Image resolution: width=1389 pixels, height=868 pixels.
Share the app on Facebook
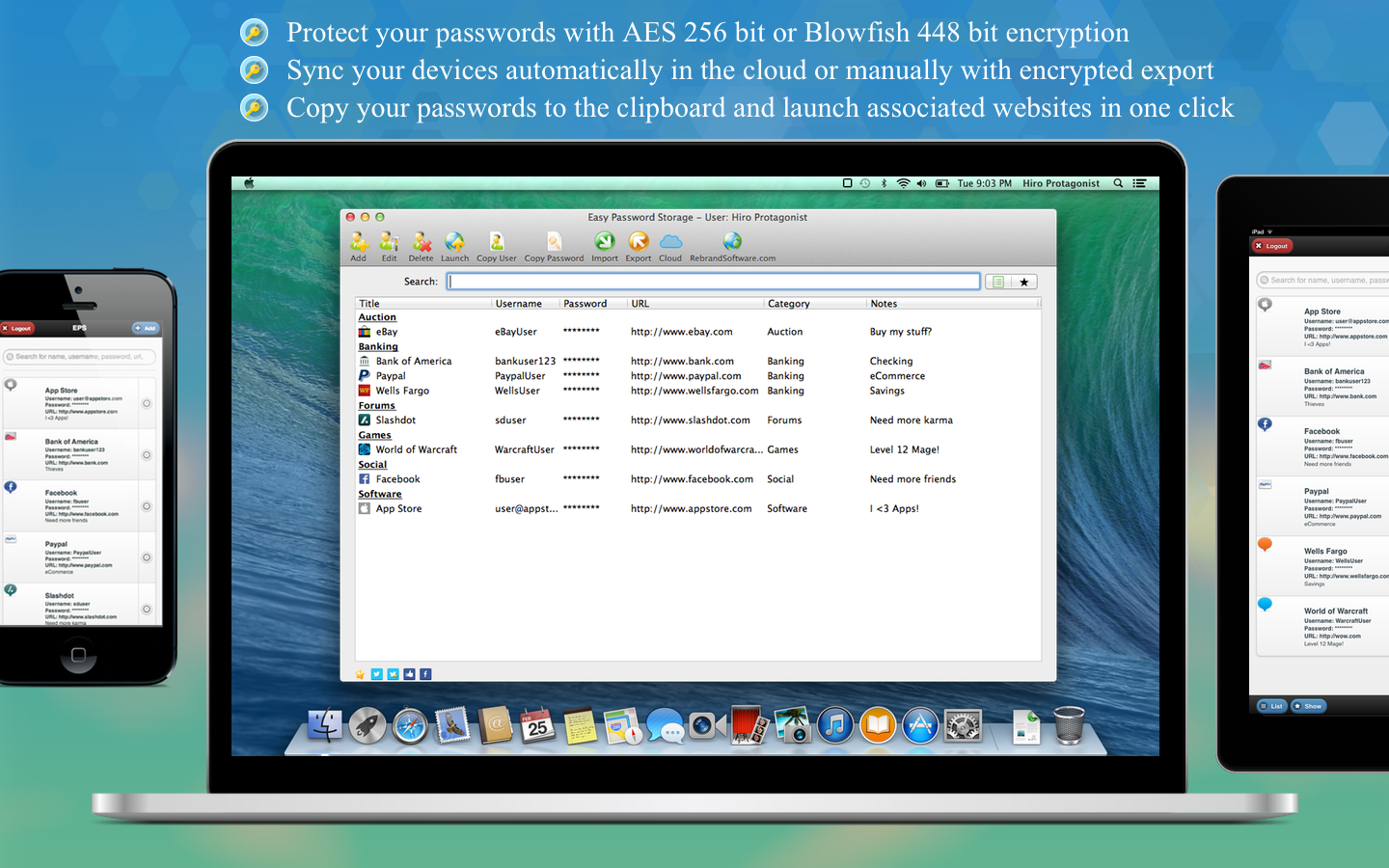point(425,674)
